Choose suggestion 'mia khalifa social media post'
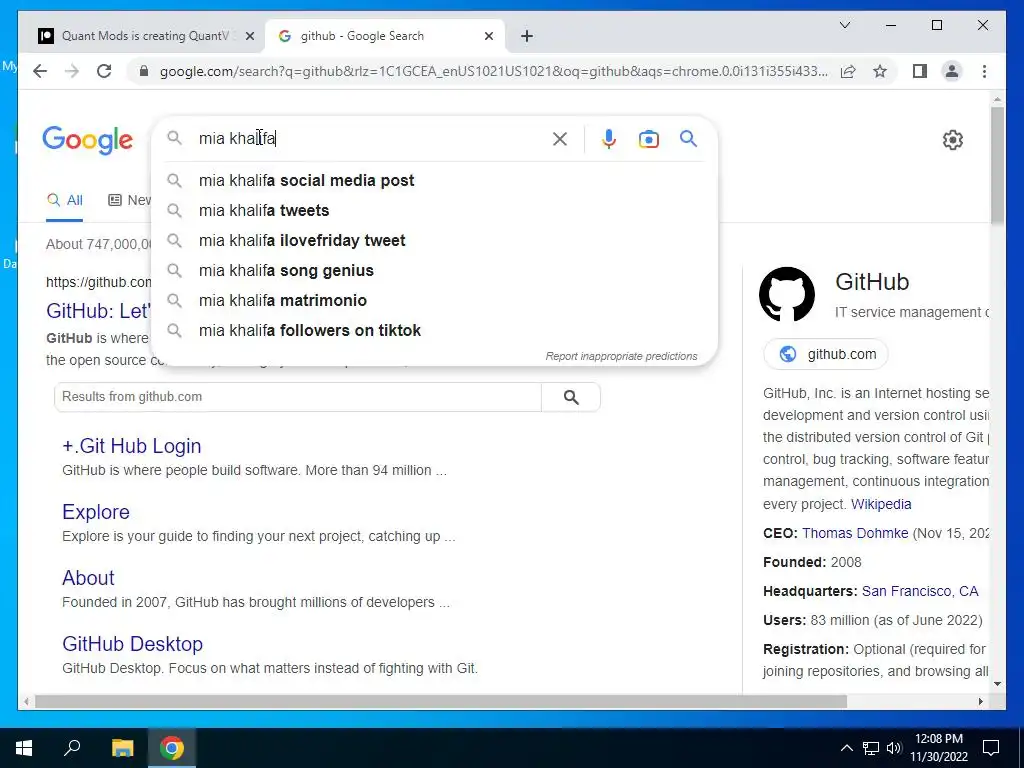The image size is (1024, 768). click(x=434, y=180)
